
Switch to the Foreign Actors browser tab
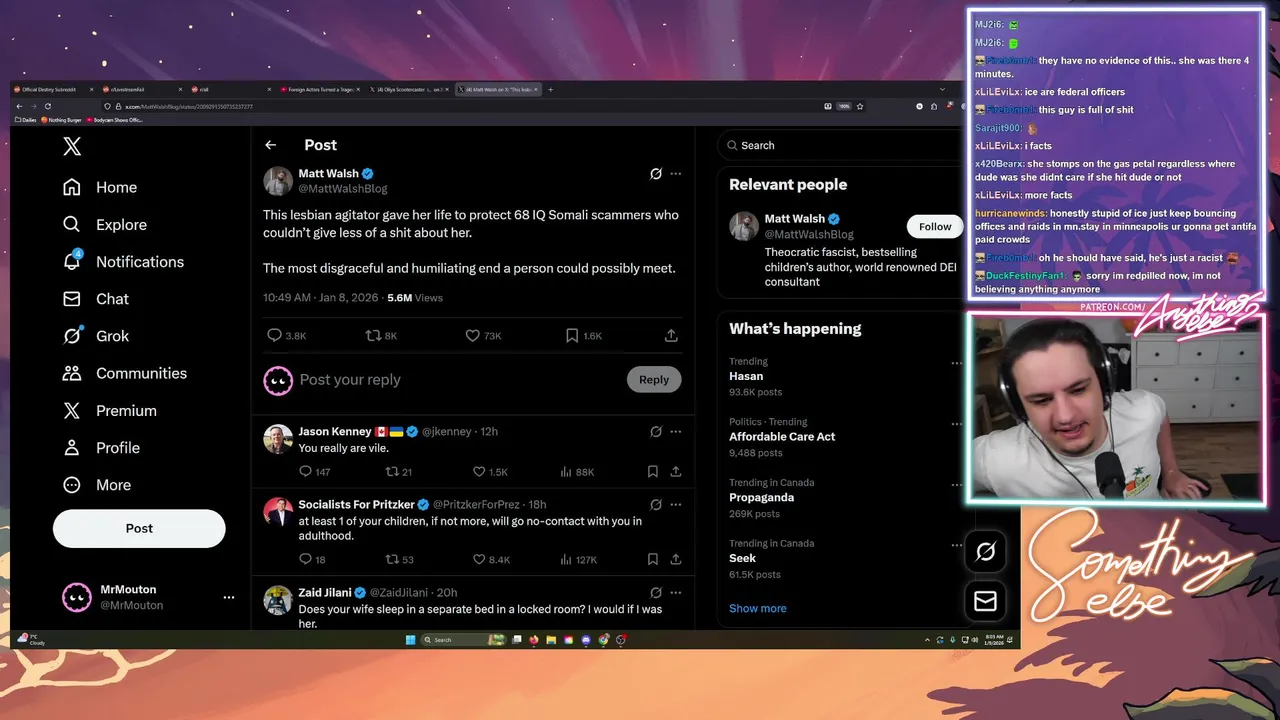point(322,90)
